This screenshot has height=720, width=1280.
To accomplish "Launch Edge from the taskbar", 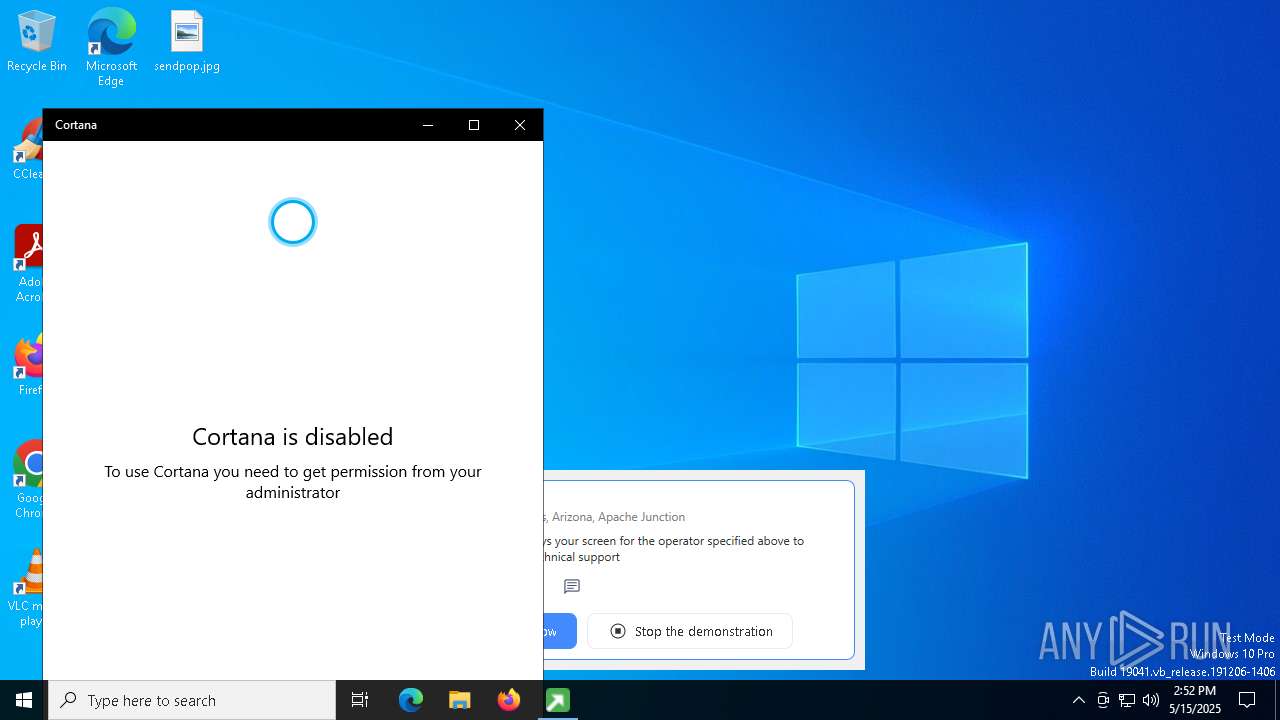I will [411, 700].
